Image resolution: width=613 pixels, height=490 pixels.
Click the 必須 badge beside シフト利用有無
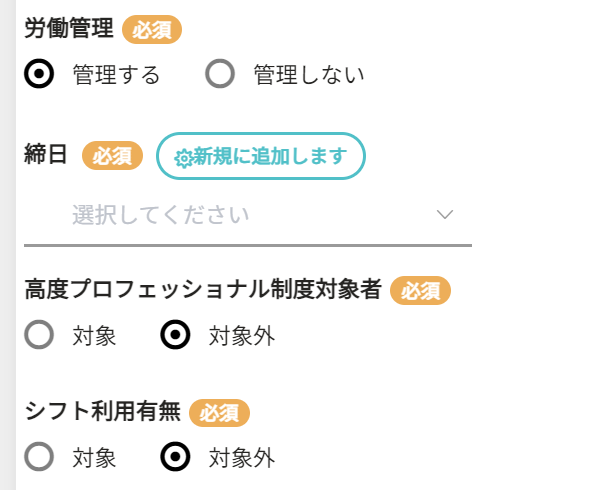[x=219, y=413]
